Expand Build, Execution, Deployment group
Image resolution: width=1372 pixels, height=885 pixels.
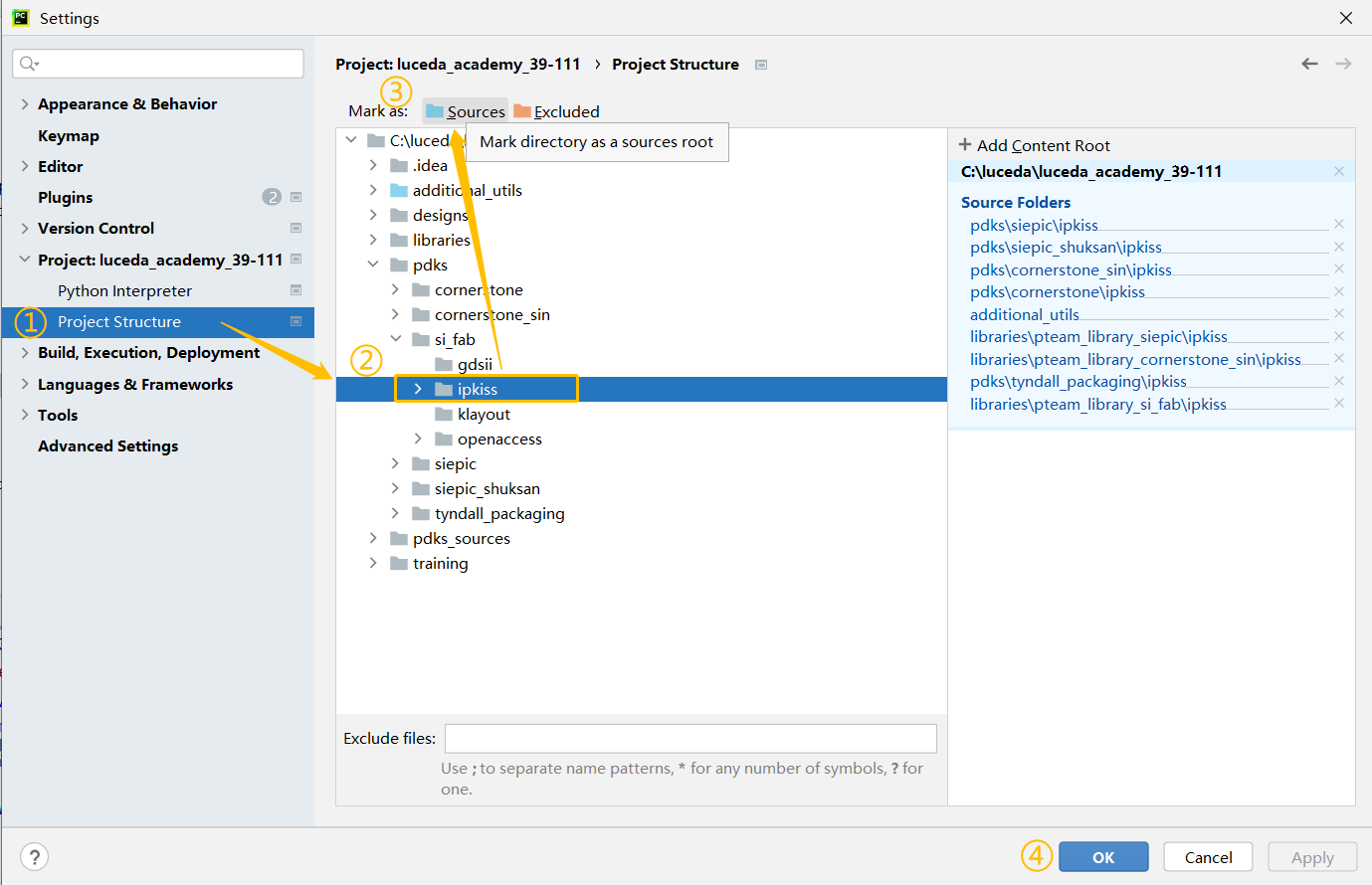25,352
